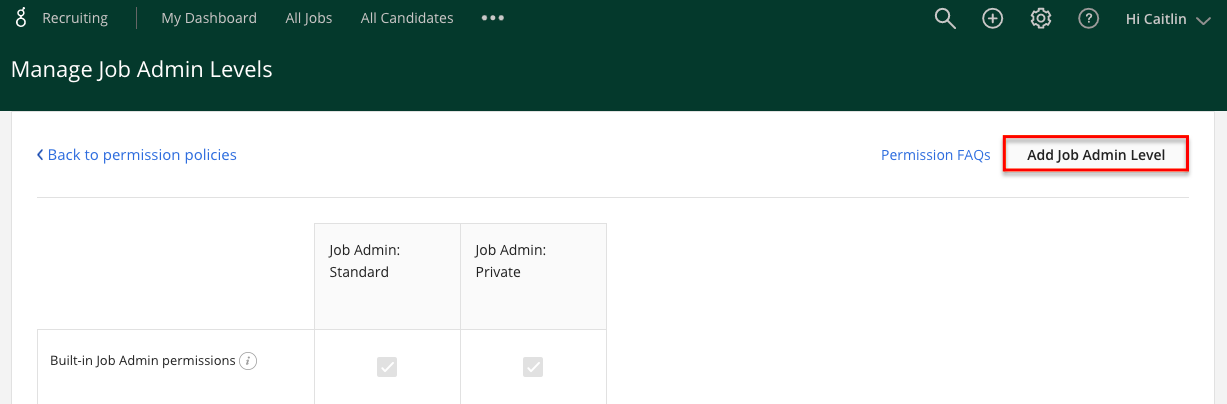This screenshot has height=404, width=1227.
Task: Click the Add Job Admin Level button
Action: [1096, 155]
